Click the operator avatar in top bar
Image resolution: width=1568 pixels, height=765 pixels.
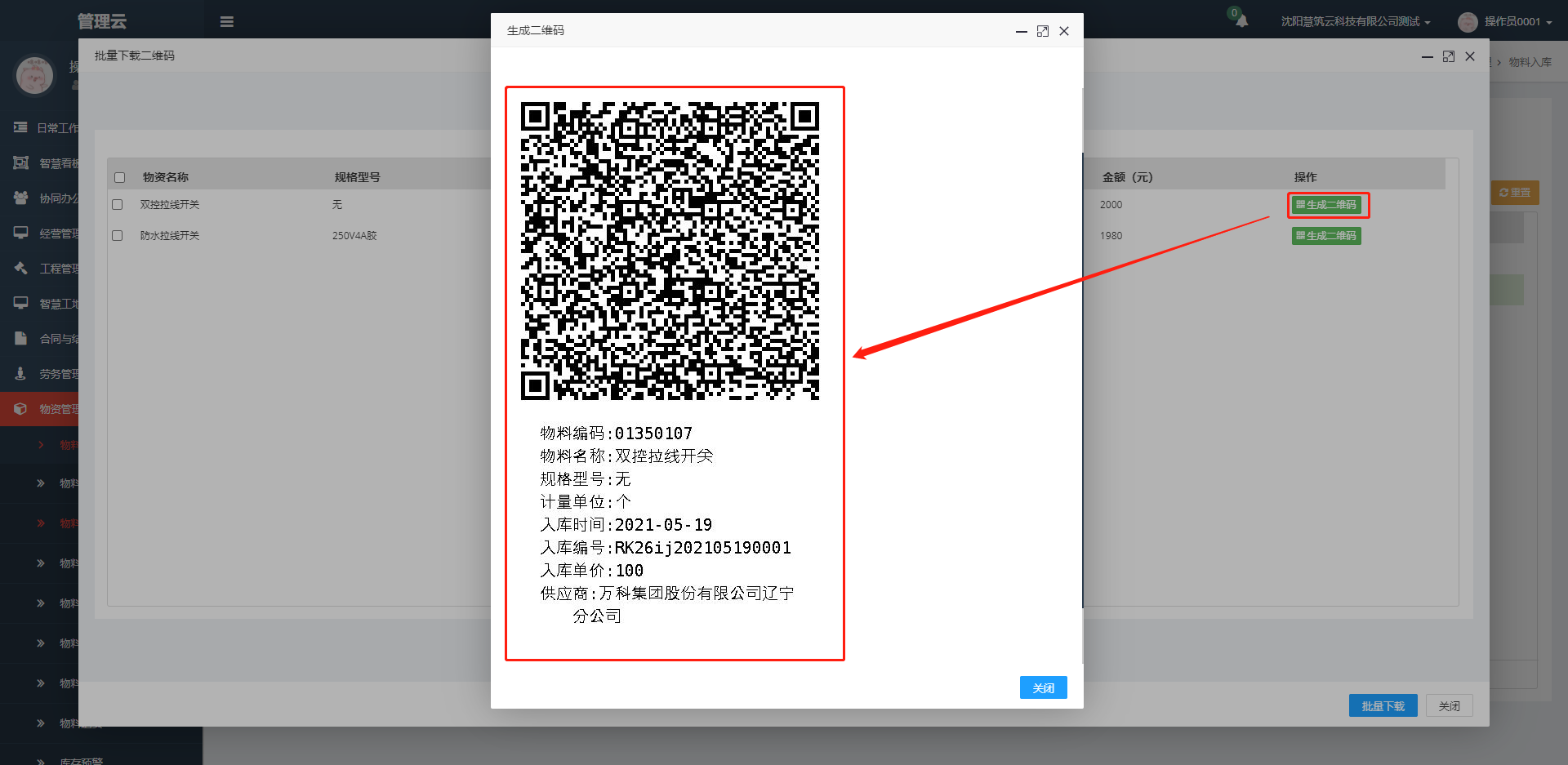click(x=1468, y=22)
